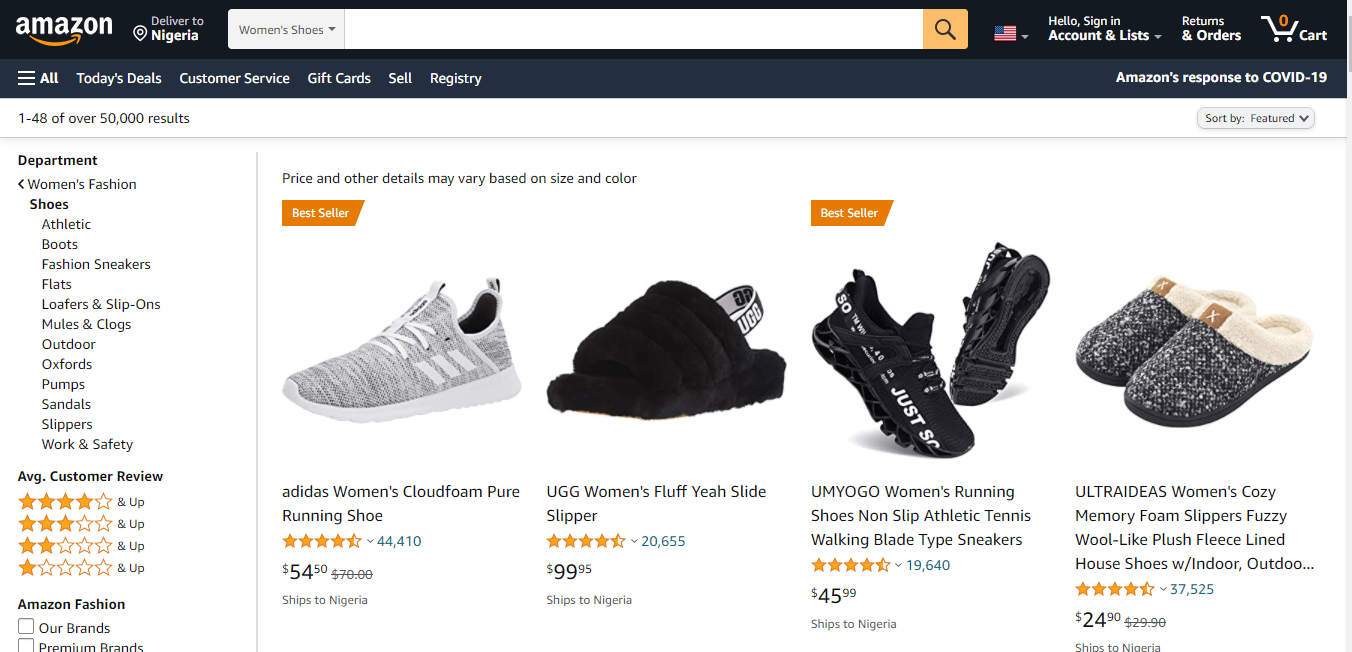Select the Fashion Sneakers department link

pyautogui.click(x=96, y=264)
